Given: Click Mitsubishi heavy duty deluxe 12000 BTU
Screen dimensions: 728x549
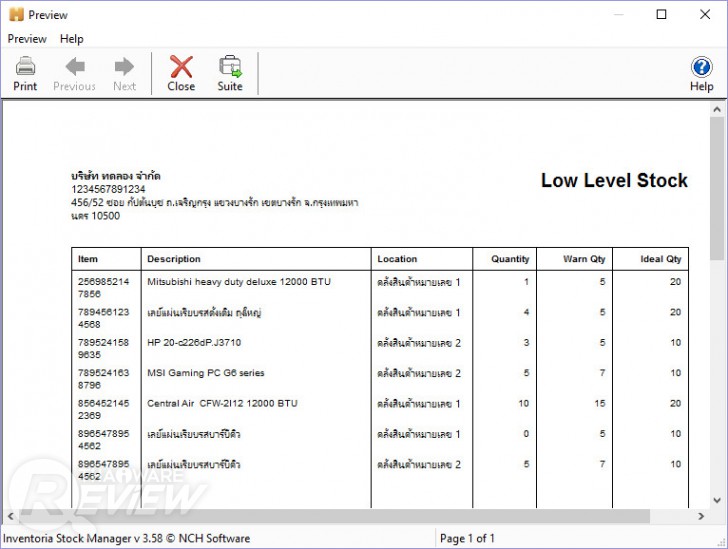Looking at the screenshot, I should click(x=239, y=281).
